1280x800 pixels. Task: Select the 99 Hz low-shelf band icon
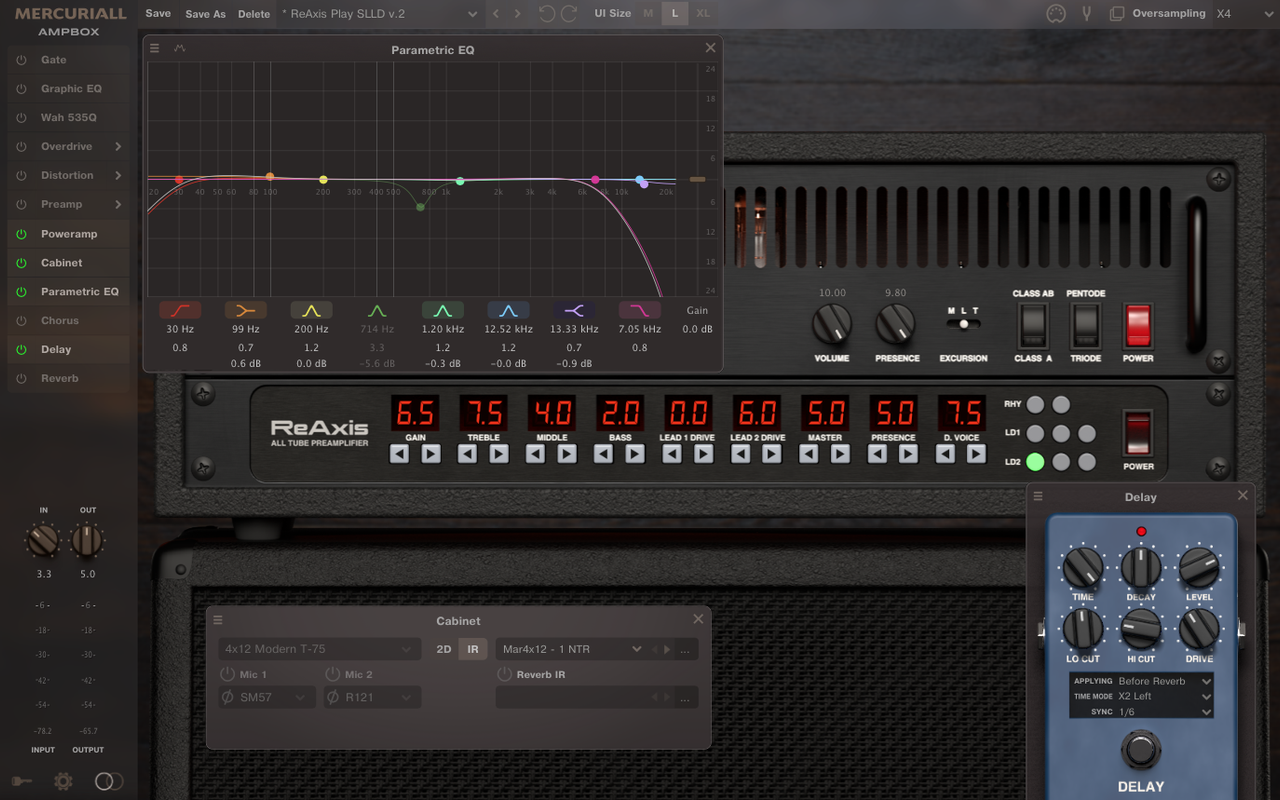246,311
